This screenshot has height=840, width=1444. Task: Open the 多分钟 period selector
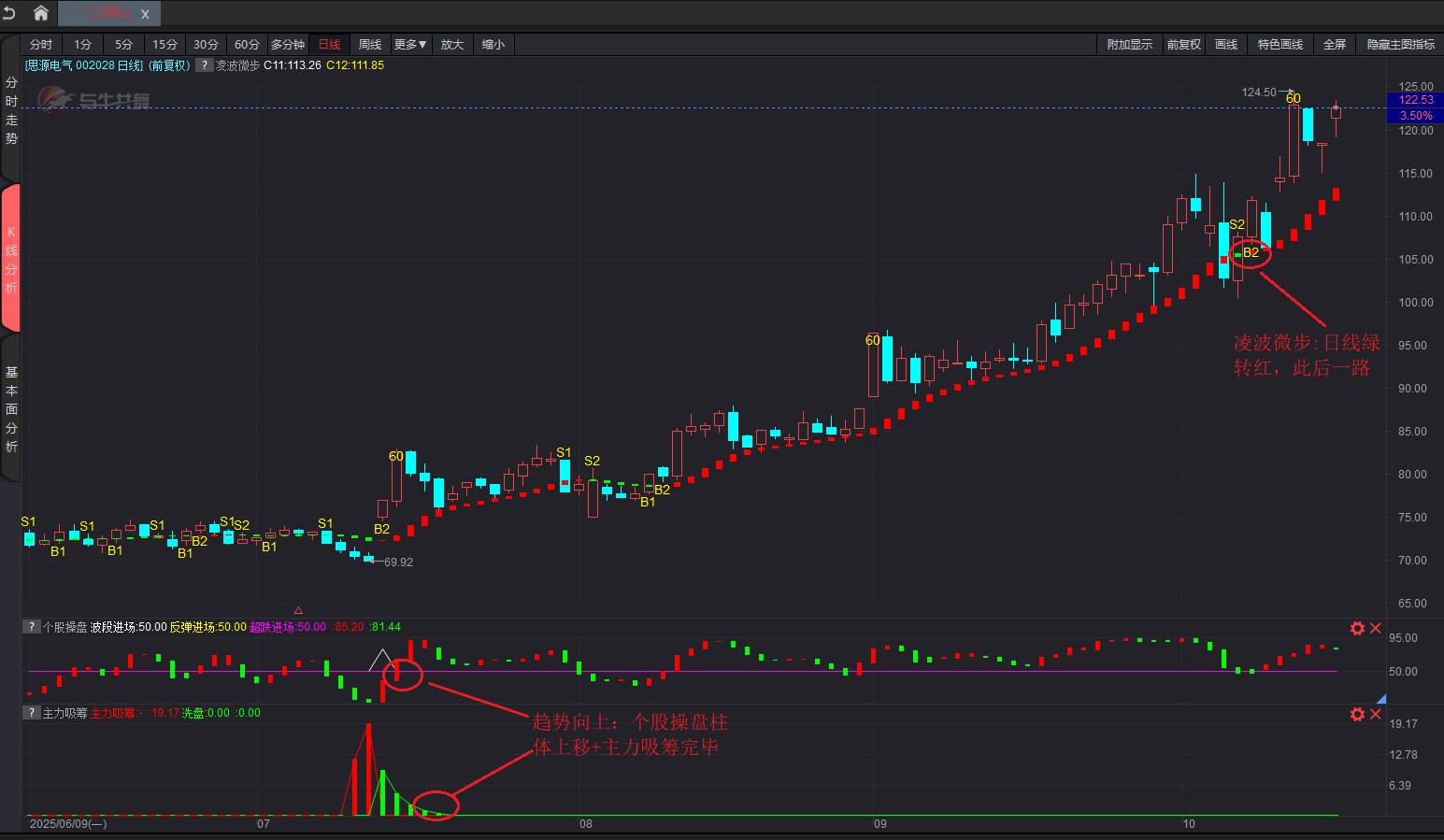point(288,45)
